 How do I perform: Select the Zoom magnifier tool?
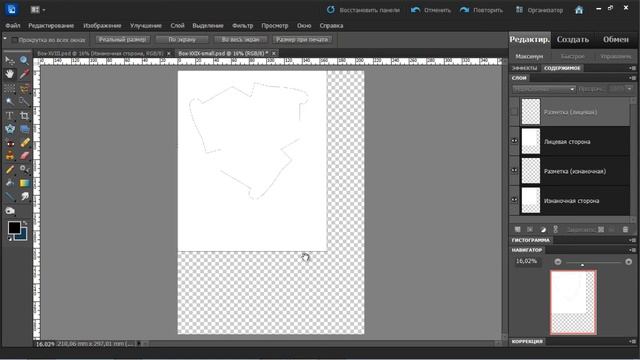24,61
